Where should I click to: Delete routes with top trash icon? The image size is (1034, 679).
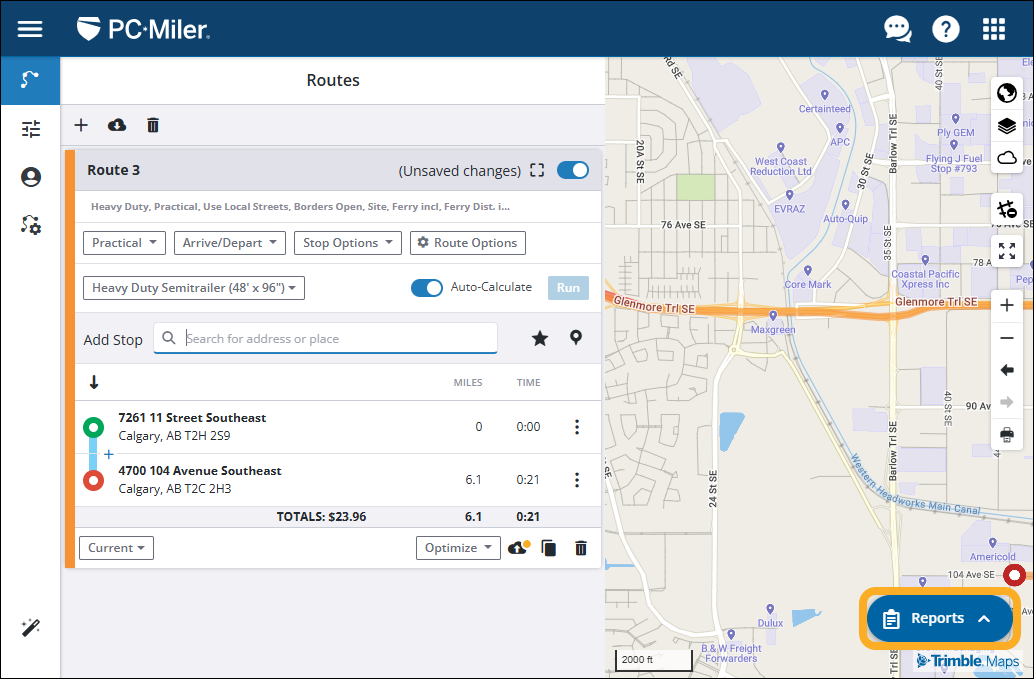(153, 125)
